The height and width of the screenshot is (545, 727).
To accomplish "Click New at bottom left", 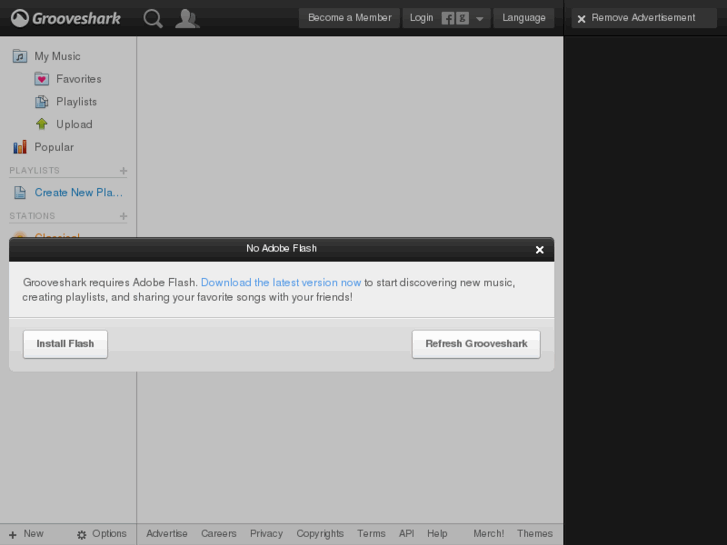I will (x=33, y=534).
